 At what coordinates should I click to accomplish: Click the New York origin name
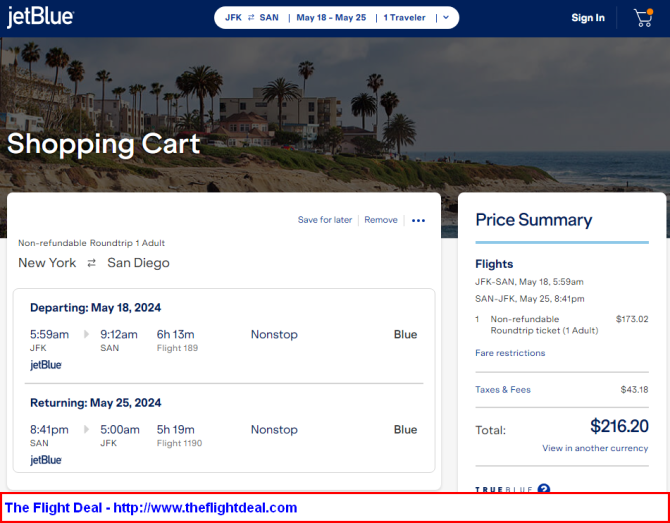[x=47, y=263]
